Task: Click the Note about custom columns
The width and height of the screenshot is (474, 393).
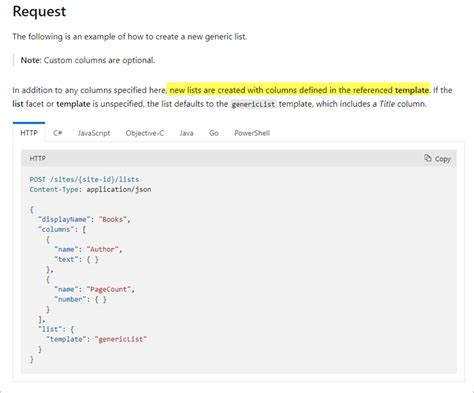Action: click(x=88, y=60)
